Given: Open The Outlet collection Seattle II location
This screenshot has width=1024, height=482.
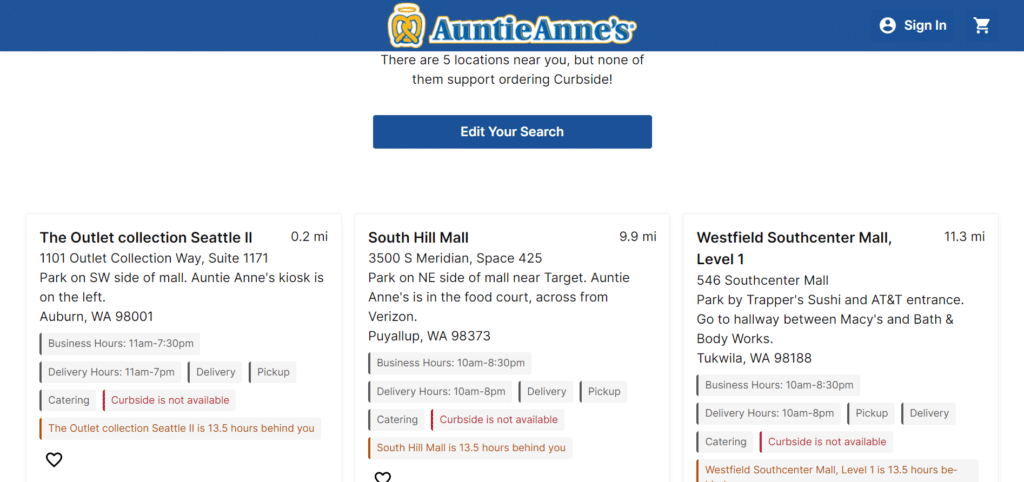Looking at the screenshot, I should click(146, 237).
